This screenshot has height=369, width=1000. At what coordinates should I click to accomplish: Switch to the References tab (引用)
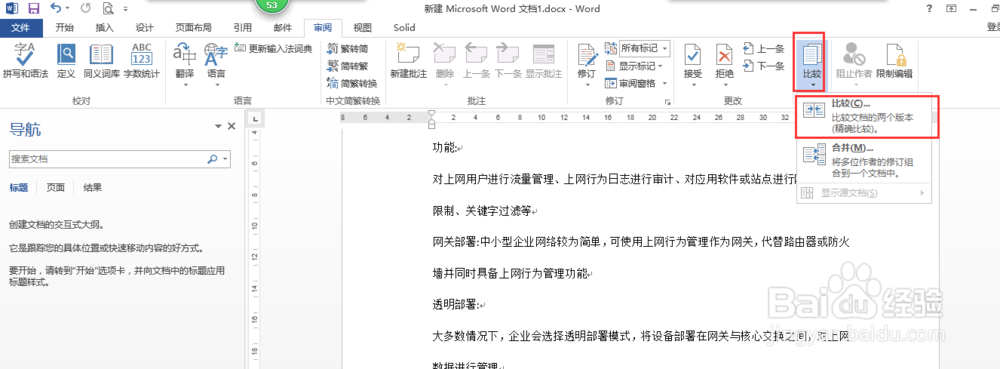[x=242, y=27]
